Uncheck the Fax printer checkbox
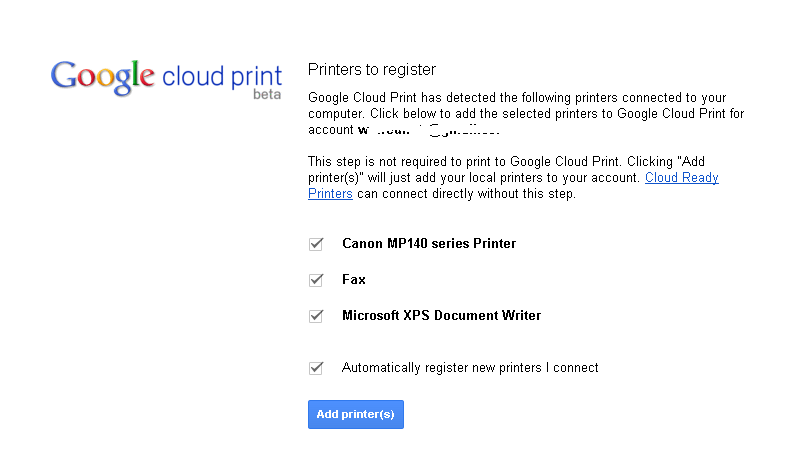 coord(316,280)
